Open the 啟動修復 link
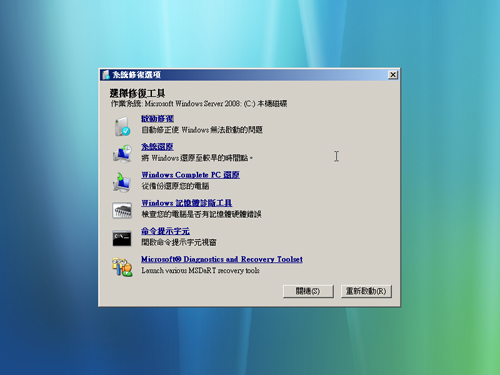 point(157,119)
